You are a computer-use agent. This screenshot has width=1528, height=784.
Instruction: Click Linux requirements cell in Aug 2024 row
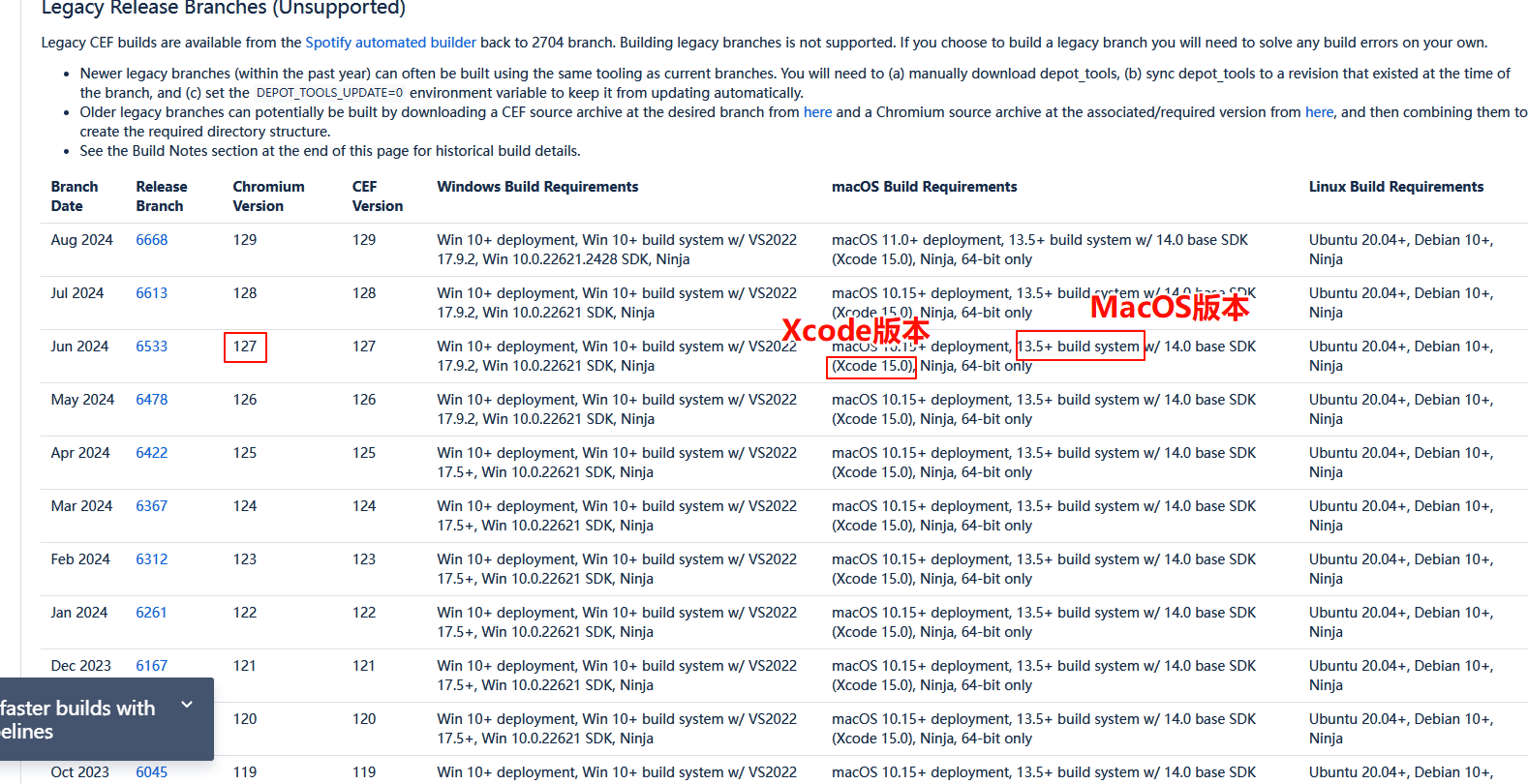click(x=1401, y=250)
